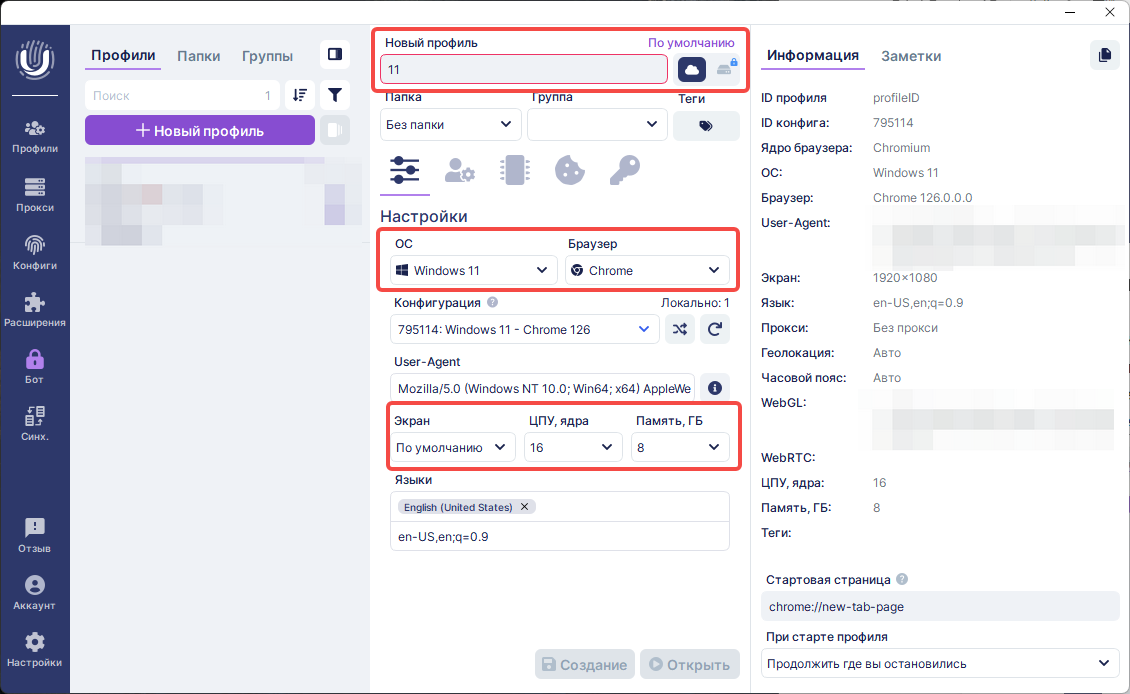Expand the OS dropdown showing Windows 11
Viewport: 1130px width, 694px height.
coord(474,270)
